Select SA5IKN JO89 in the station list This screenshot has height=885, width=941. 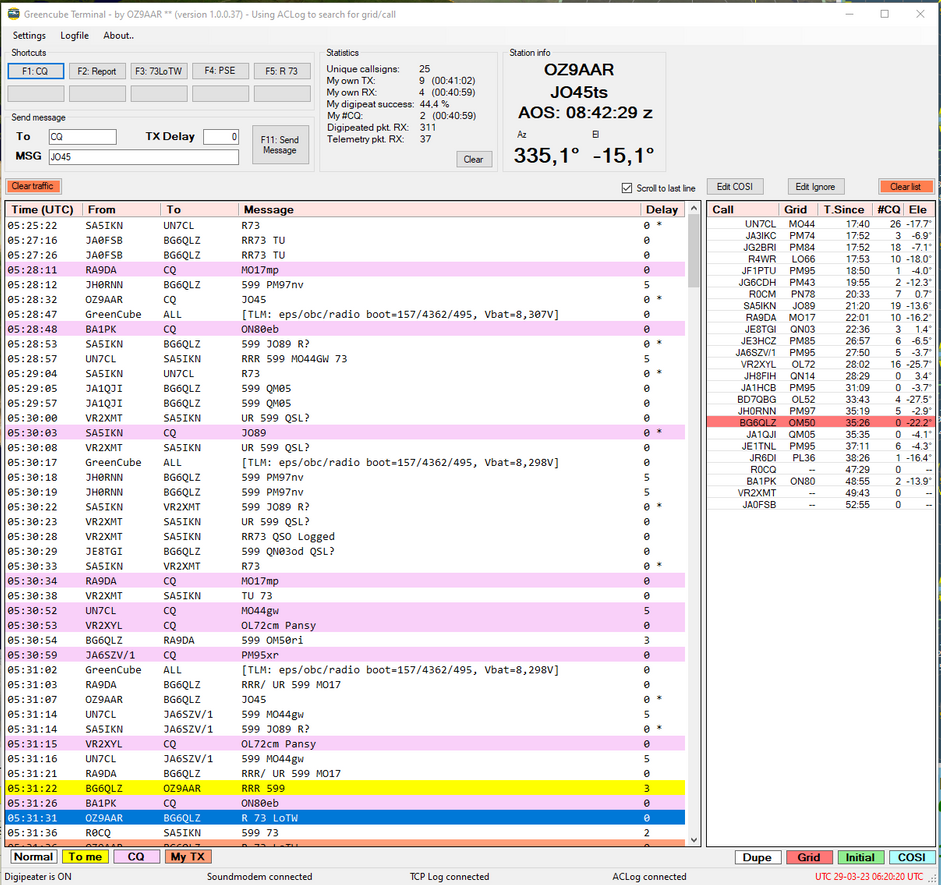tap(821, 306)
